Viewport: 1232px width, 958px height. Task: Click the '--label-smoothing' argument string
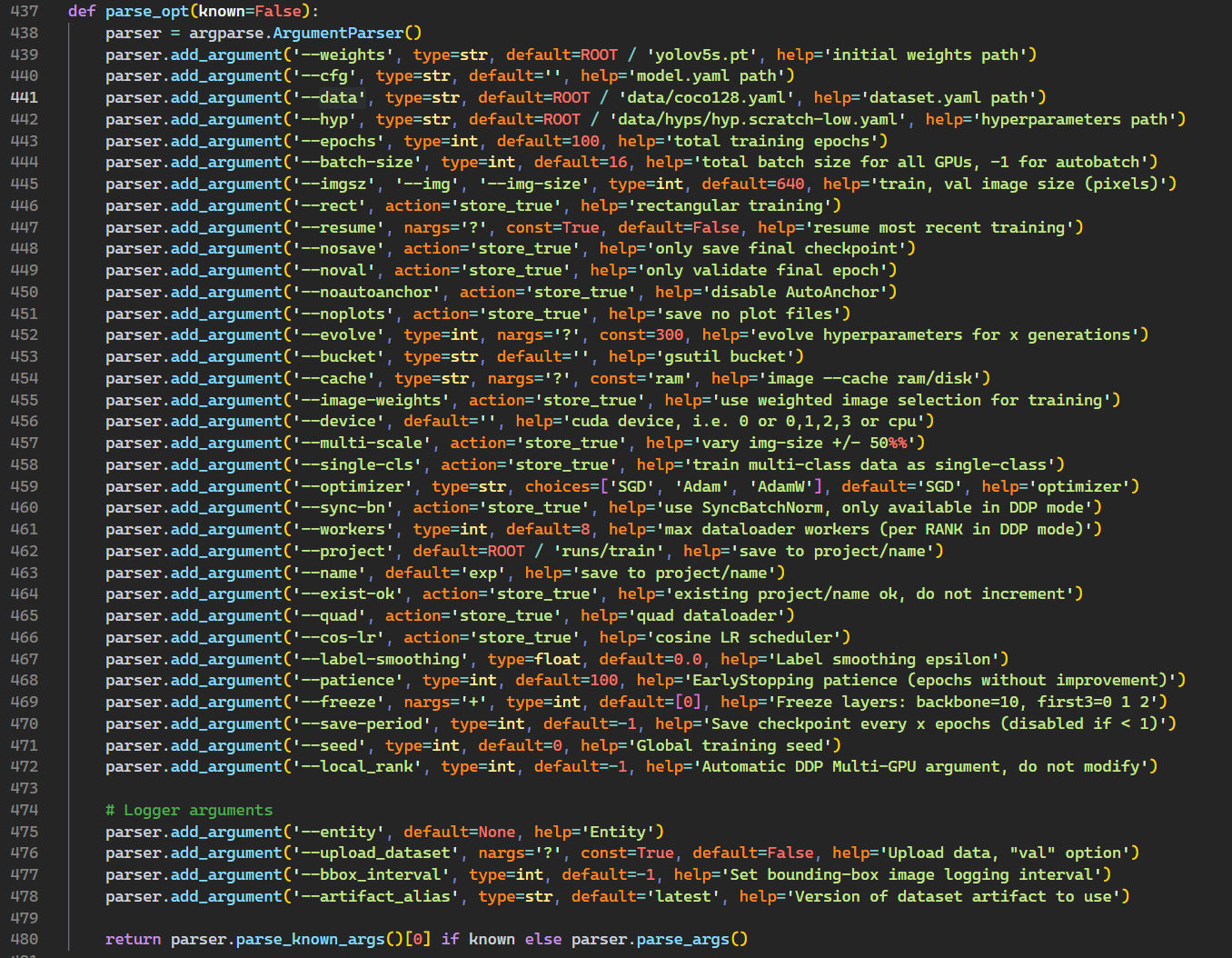[x=381, y=660]
